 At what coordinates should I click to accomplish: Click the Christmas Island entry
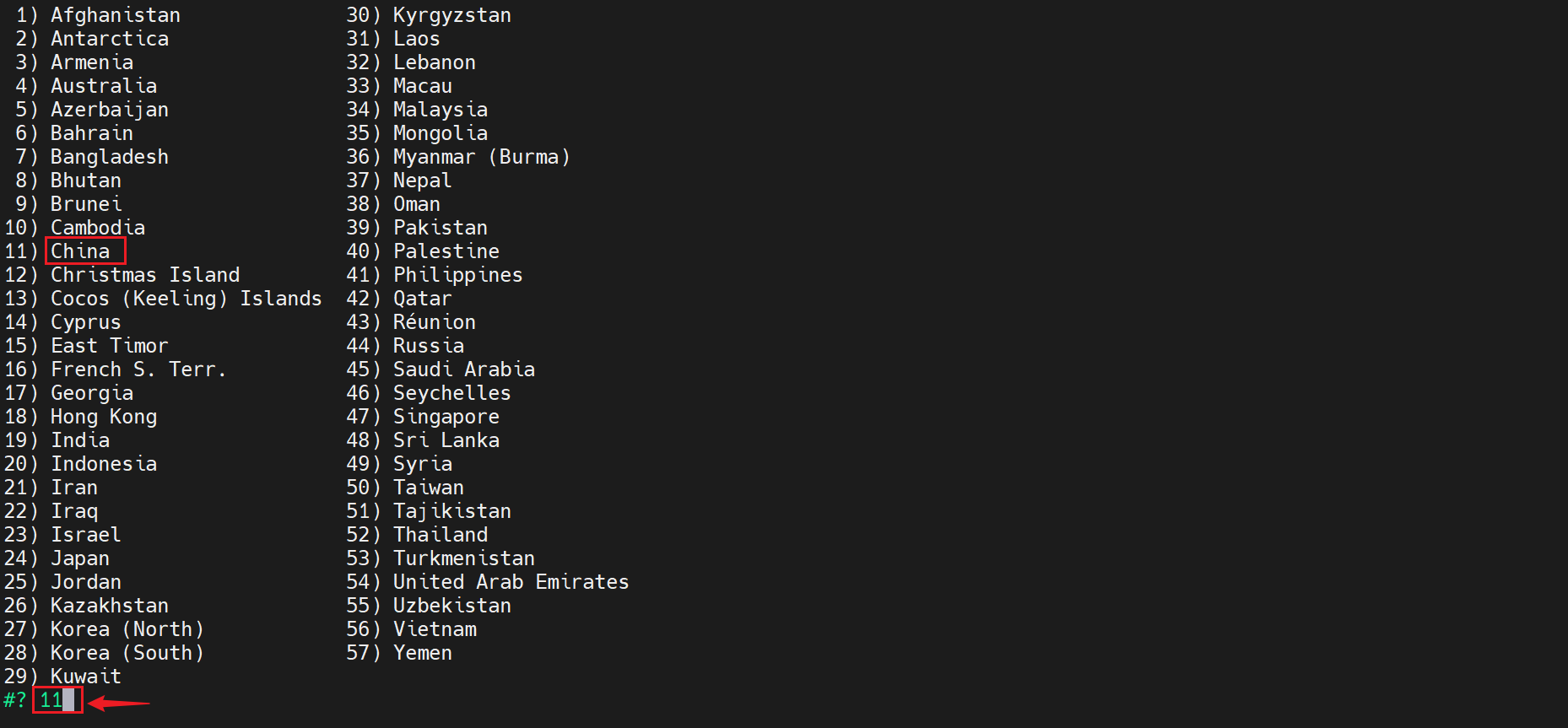click(x=145, y=275)
